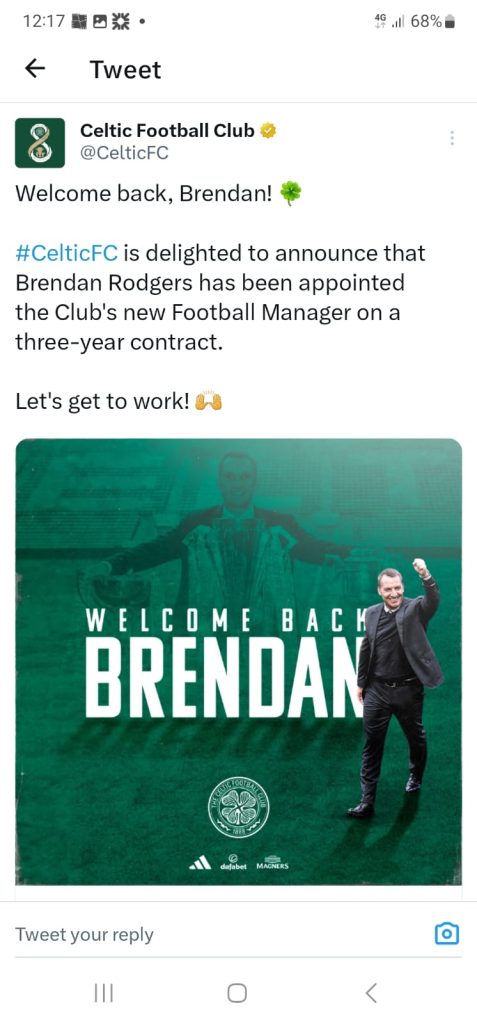Tap the notification icons in status bar

(x=106, y=21)
